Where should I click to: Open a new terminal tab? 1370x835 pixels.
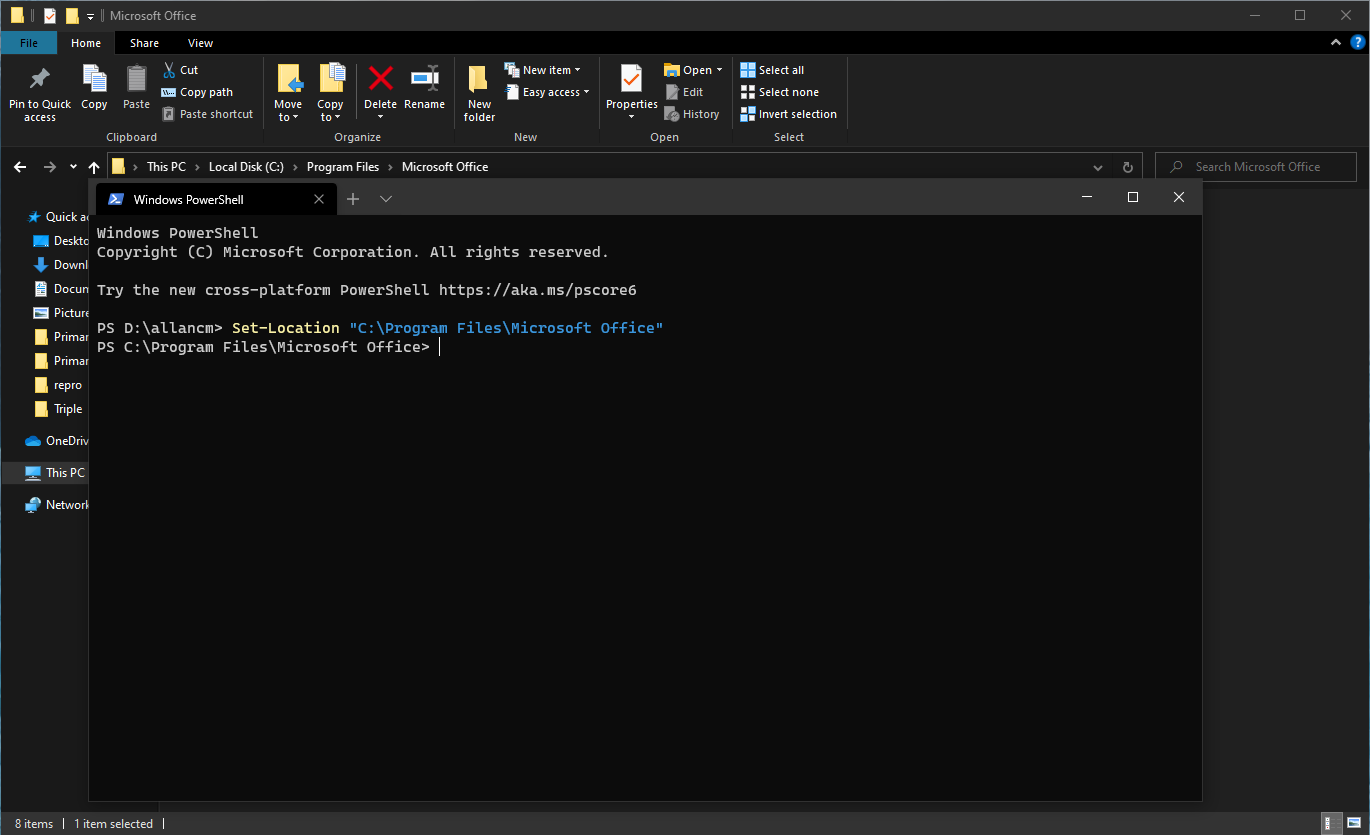point(352,199)
